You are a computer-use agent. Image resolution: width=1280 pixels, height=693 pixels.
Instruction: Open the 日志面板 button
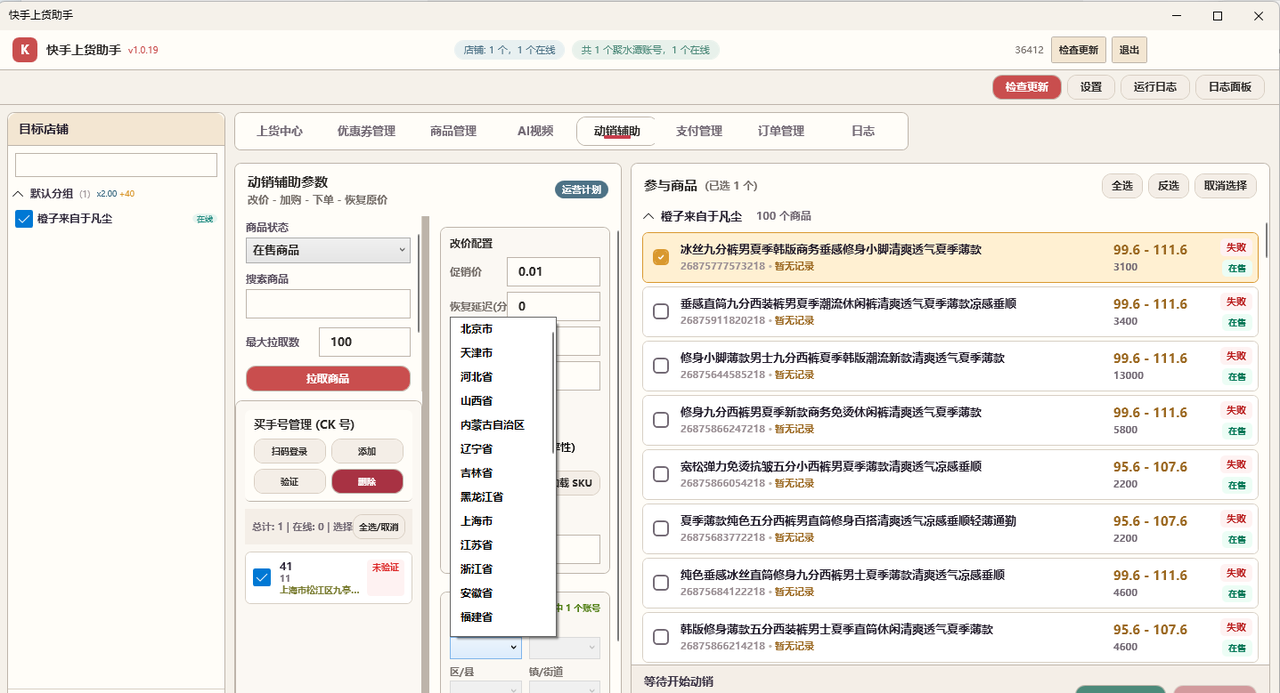pyautogui.click(x=1230, y=87)
